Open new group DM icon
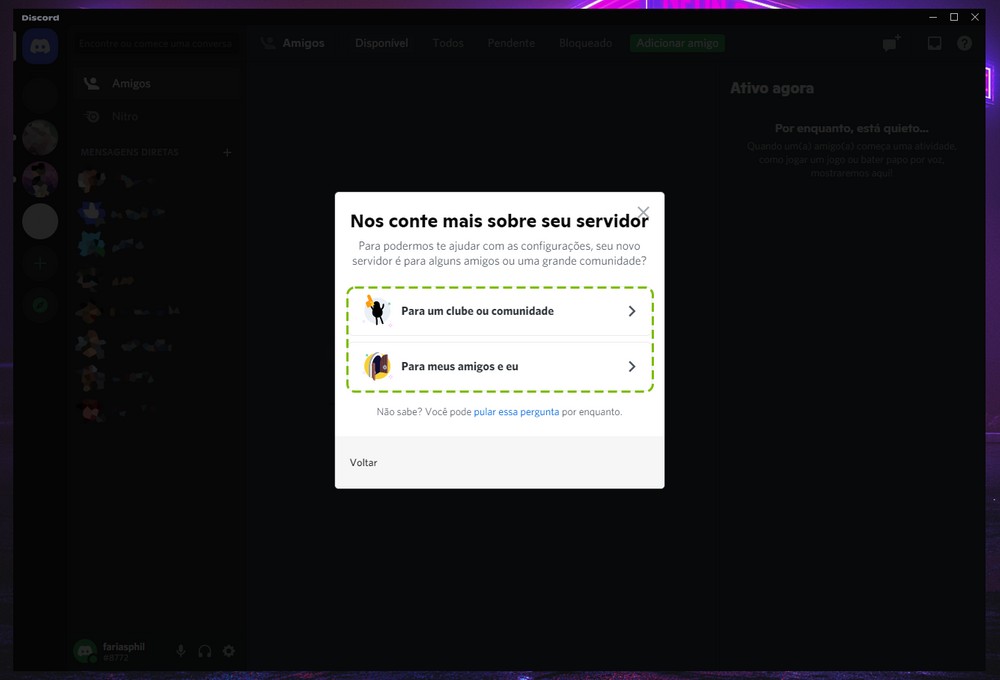Image resolution: width=1000 pixels, height=680 pixels. (891, 43)
